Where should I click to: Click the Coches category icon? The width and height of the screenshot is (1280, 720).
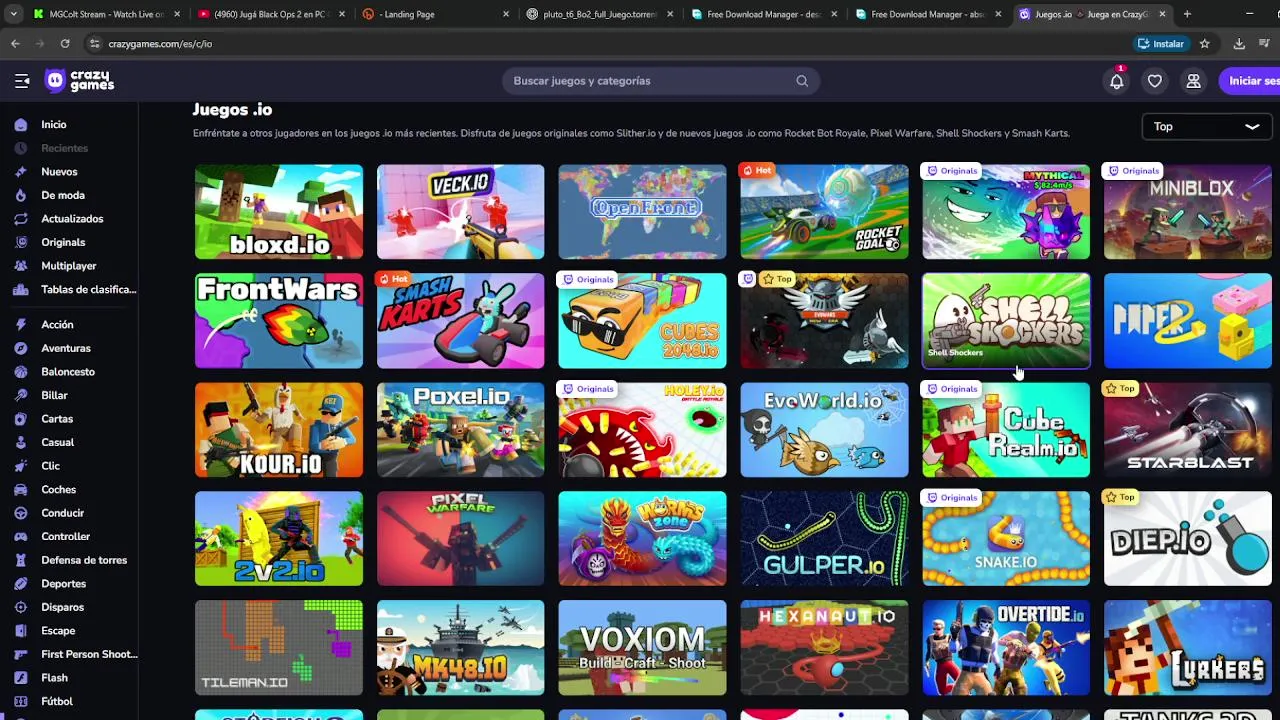coord(20,489)
